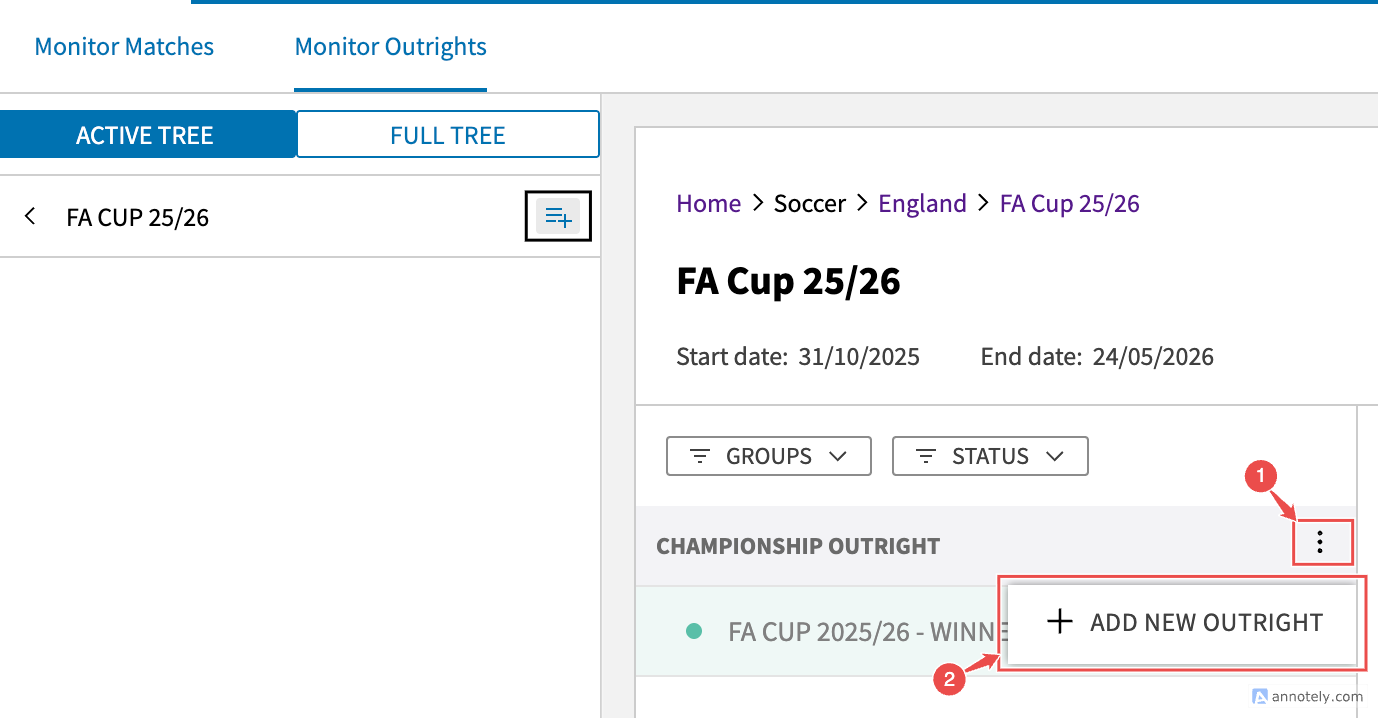Image resolution: width=1378 pixels, height=718 pixels.
Task: Click the filter icon on the Status button
Action: click(x=926, y=457)
